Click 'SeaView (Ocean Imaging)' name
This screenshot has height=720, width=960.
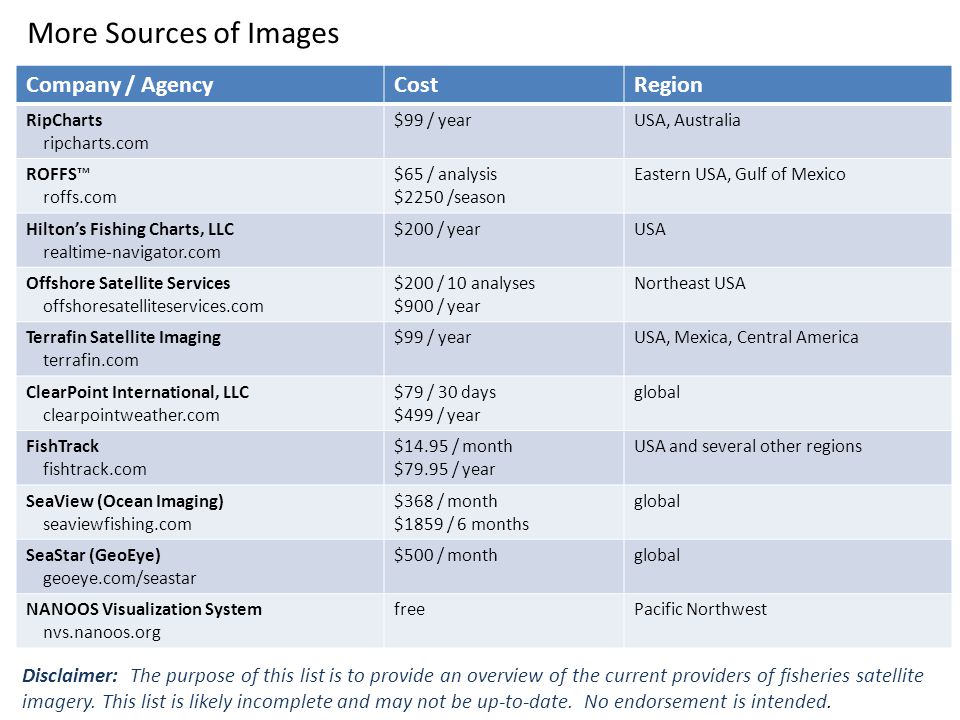(x=124, y=501)
